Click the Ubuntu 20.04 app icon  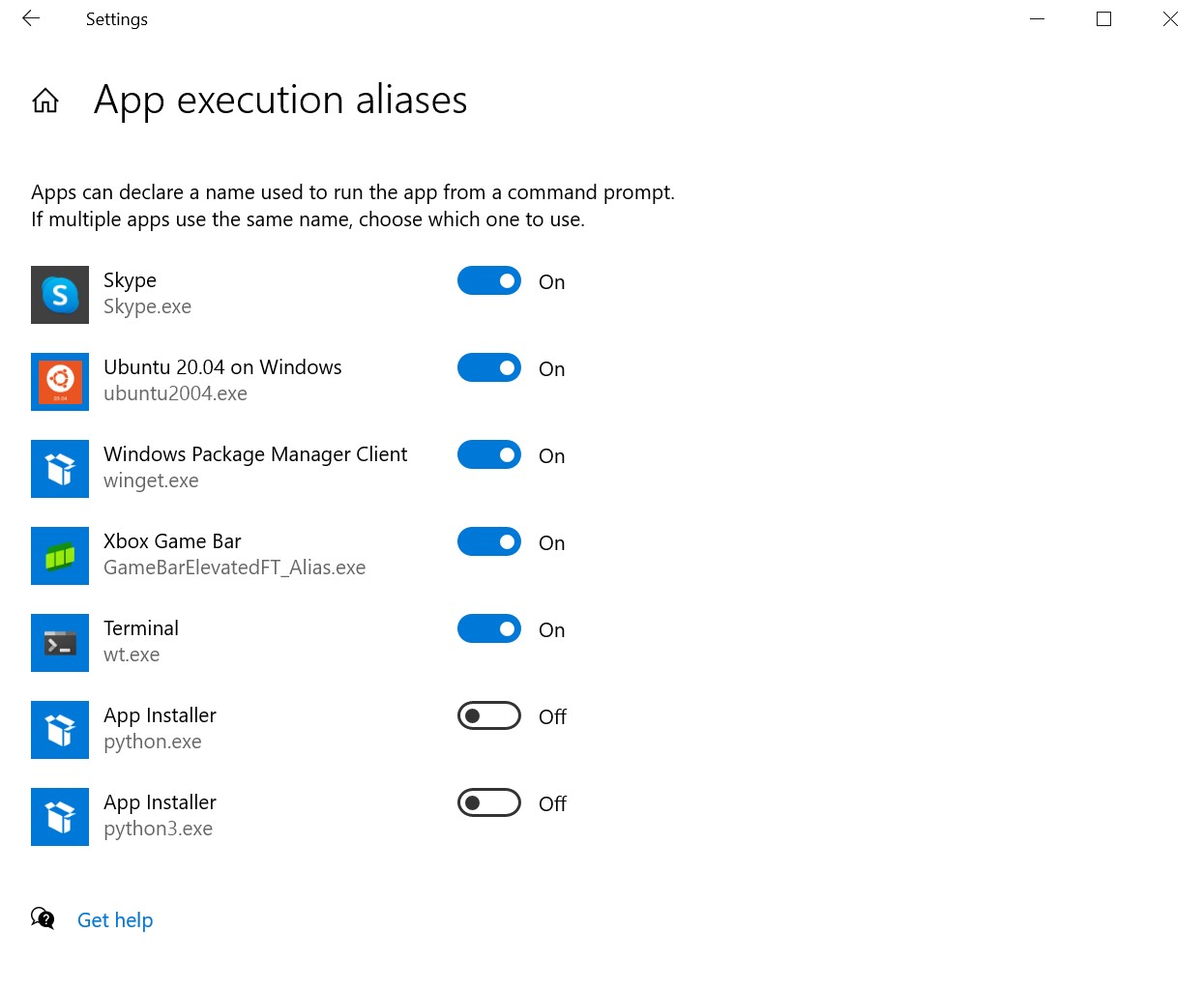tap(60, 382)
